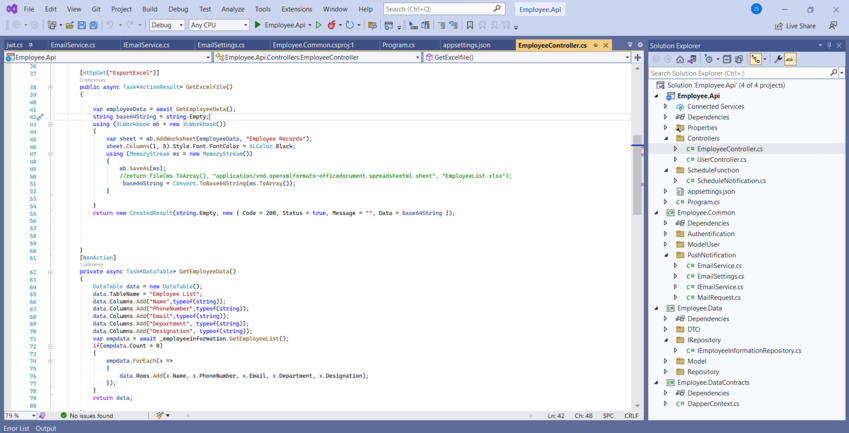Click the SPC indentation indicator
Screen dimensions: 849x433
tap(608, 416)
